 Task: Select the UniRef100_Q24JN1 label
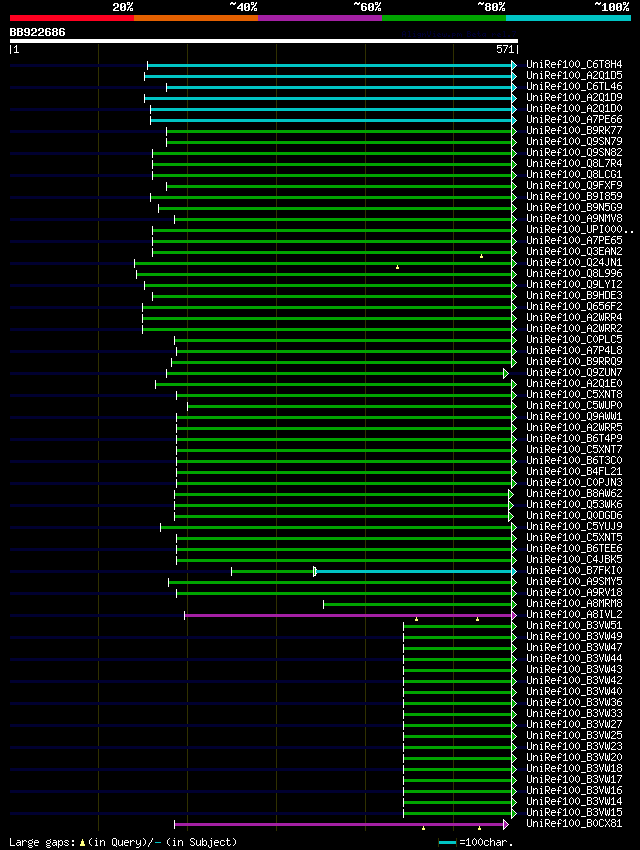coord(574,262)
